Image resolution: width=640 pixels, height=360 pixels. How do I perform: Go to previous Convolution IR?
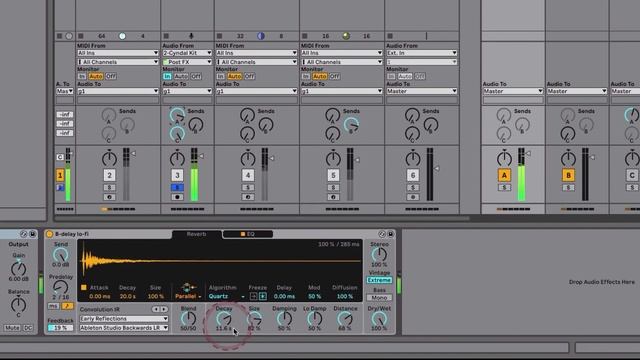click(x=156, y=309)
